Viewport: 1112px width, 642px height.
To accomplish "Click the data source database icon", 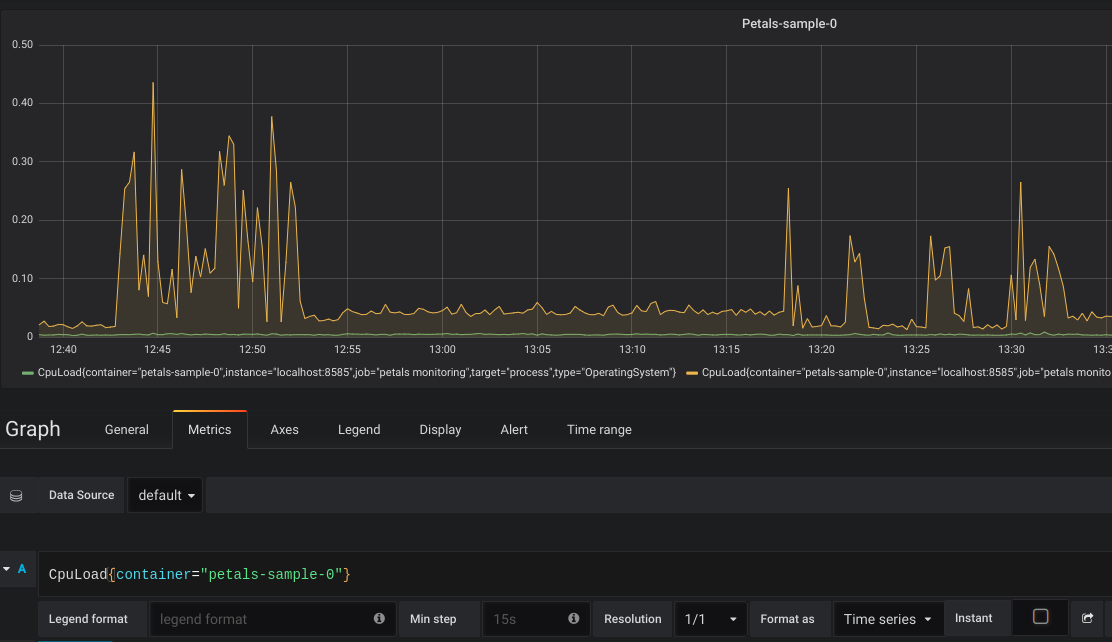I will pos(16,496).
